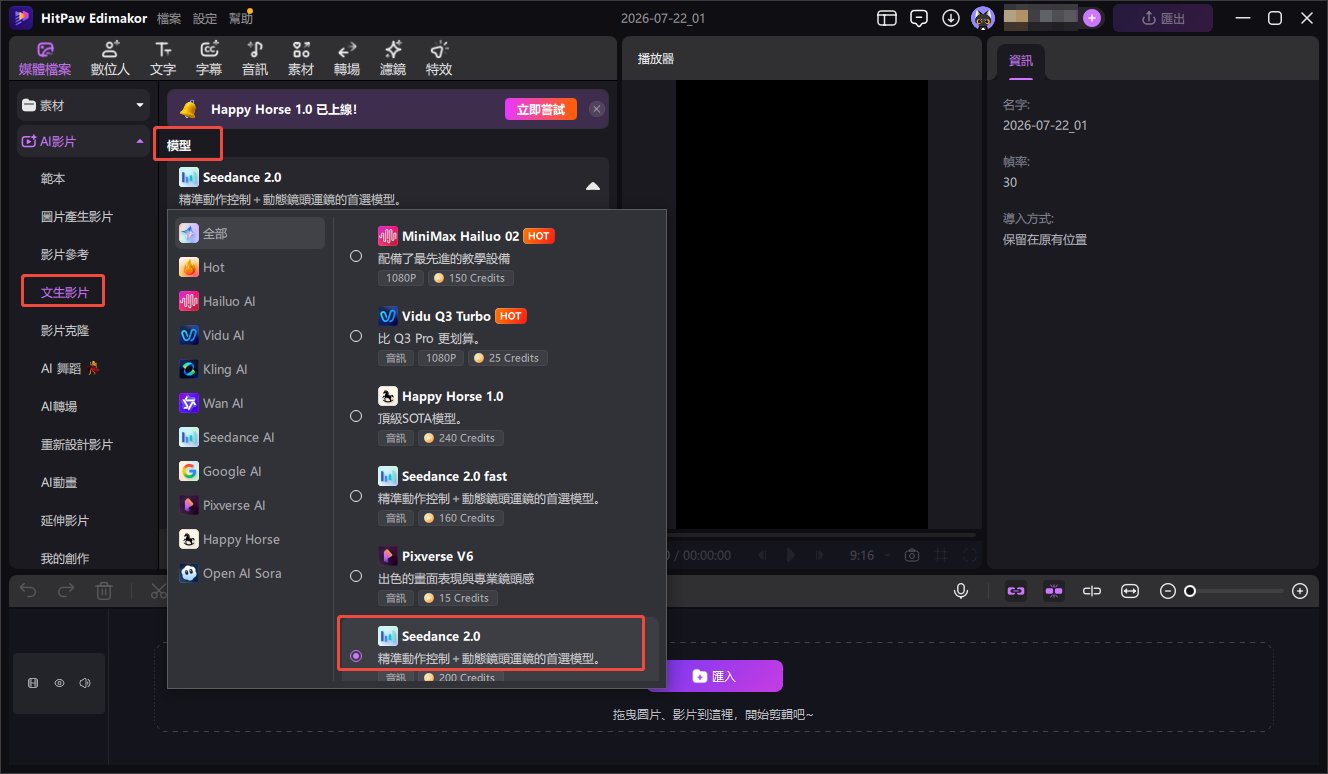Collapse the AI影片 sidebar section

(x=139, y=142)
